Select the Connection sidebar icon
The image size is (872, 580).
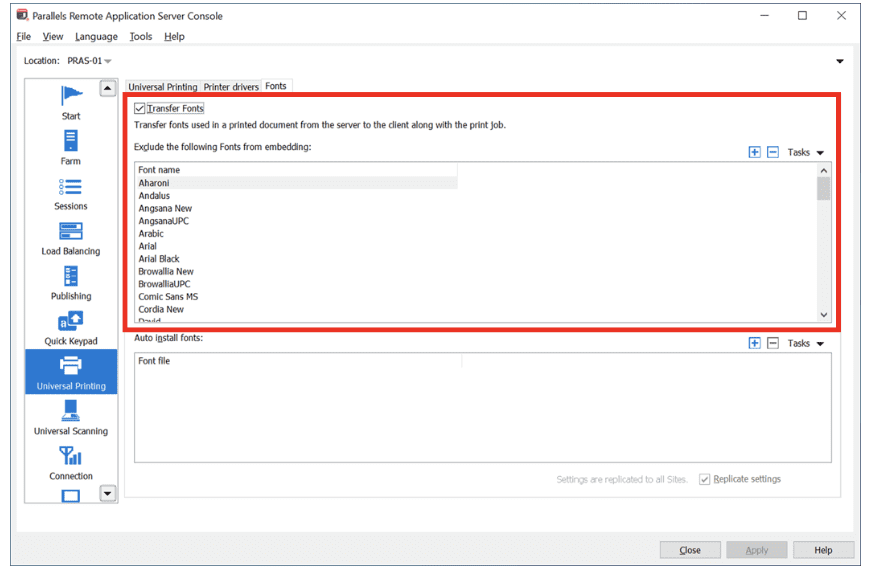click(x=71, y=462)
